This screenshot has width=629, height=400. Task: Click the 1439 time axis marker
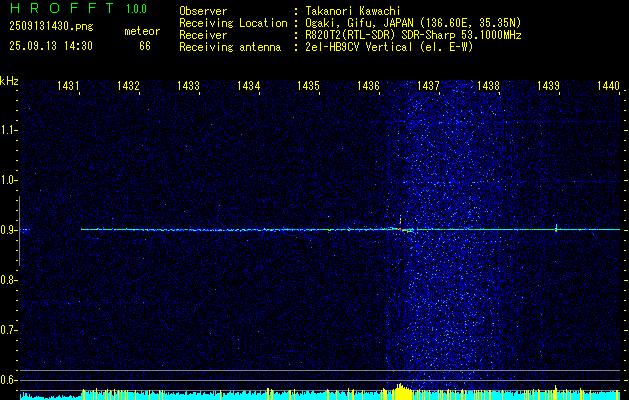pos(548,85)
